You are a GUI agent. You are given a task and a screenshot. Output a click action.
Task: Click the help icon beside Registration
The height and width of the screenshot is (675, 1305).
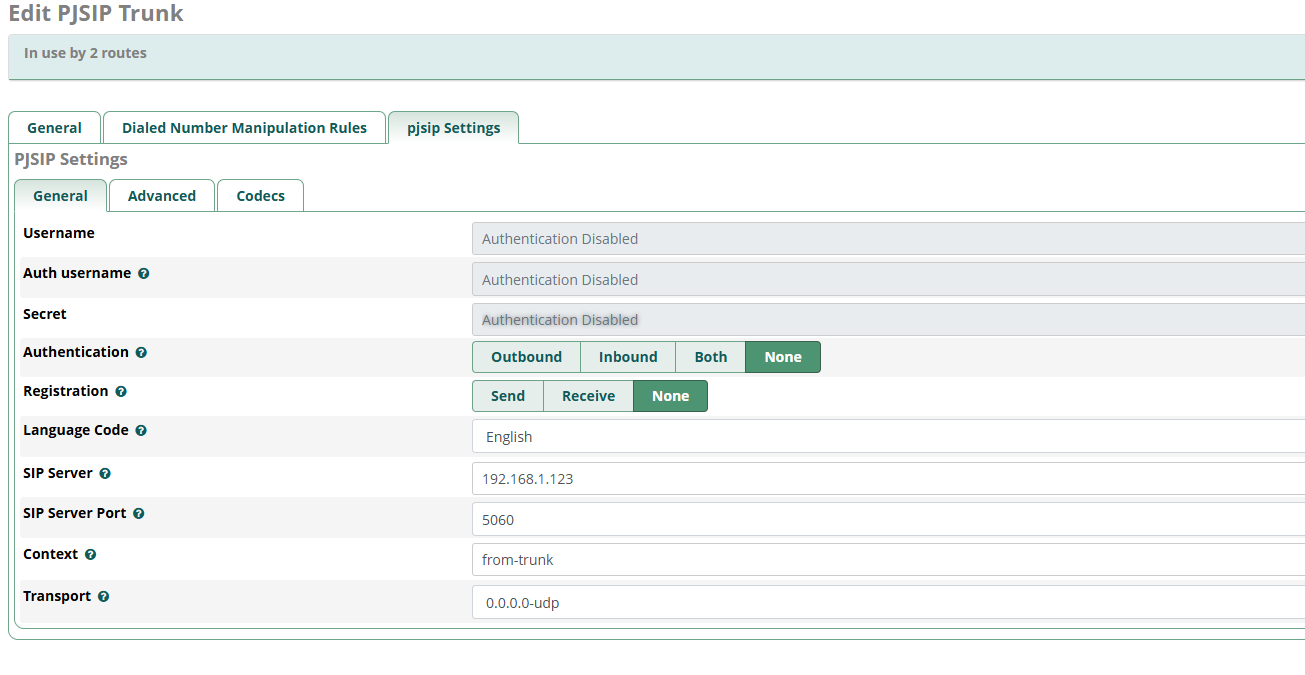pos(121,392)
